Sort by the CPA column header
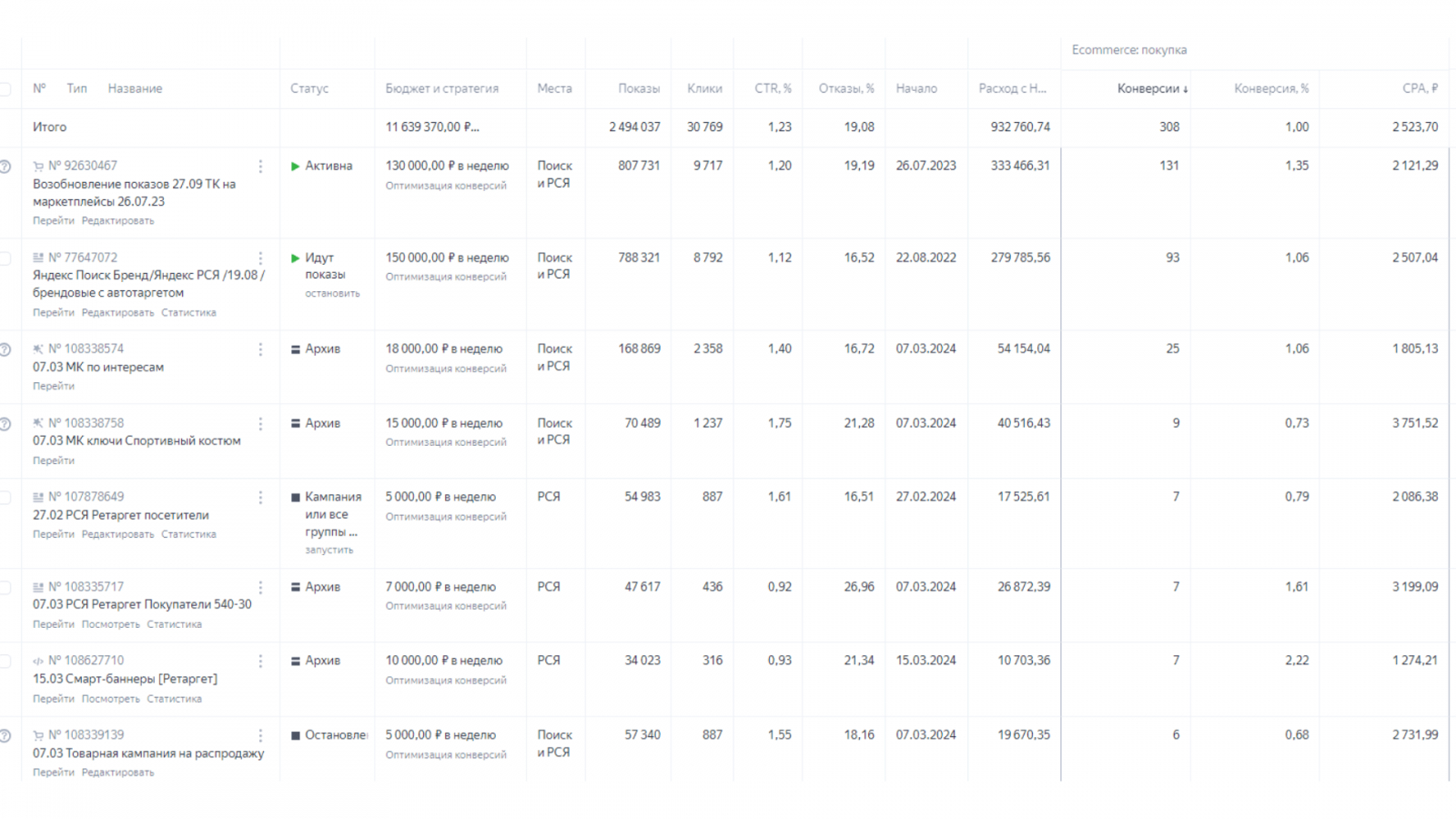Image resolution: width=1456 pixels, height=819 pixels. pos(1420,88)
